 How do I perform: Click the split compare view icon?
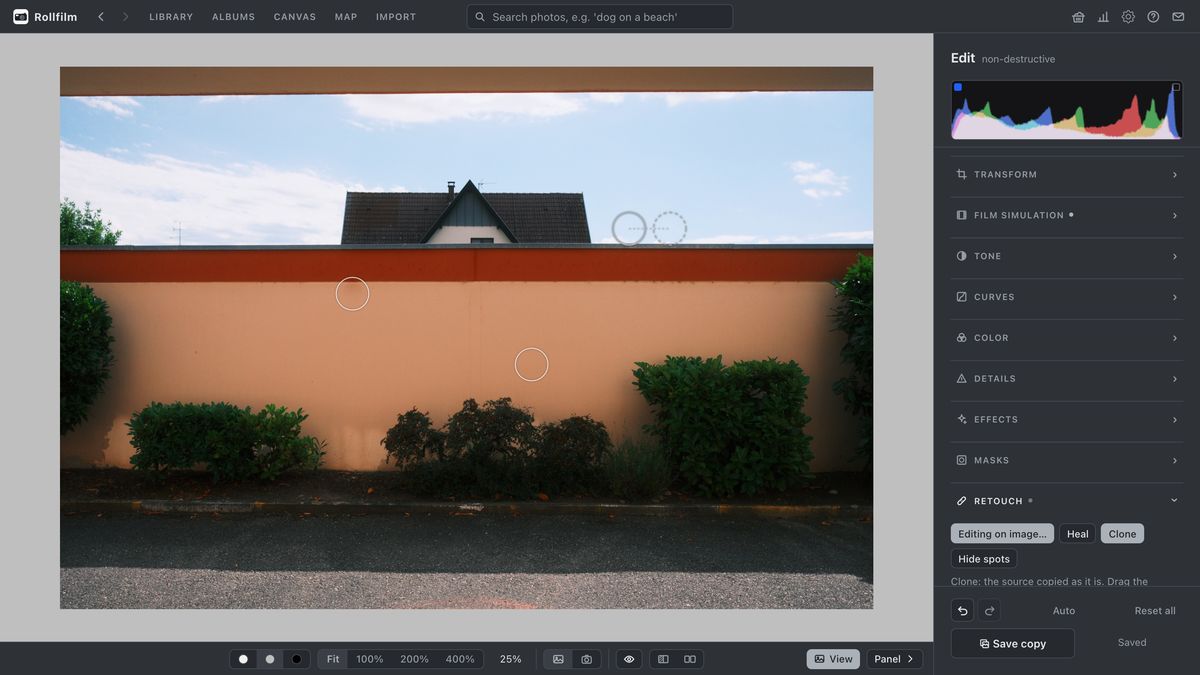663,659
